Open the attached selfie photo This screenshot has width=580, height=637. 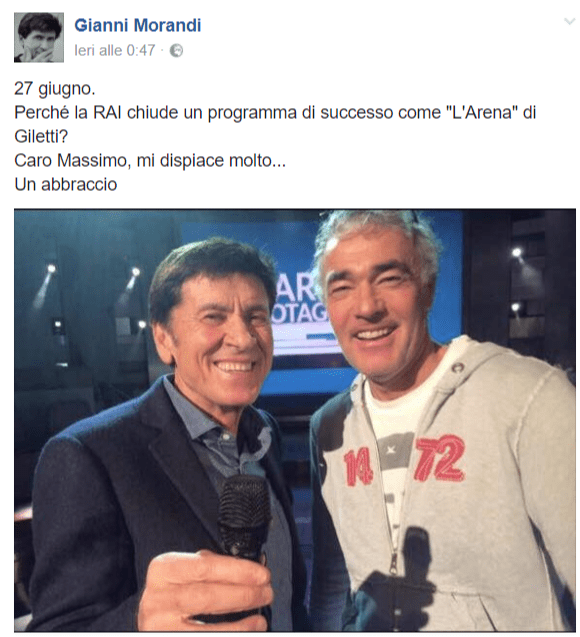295,420
